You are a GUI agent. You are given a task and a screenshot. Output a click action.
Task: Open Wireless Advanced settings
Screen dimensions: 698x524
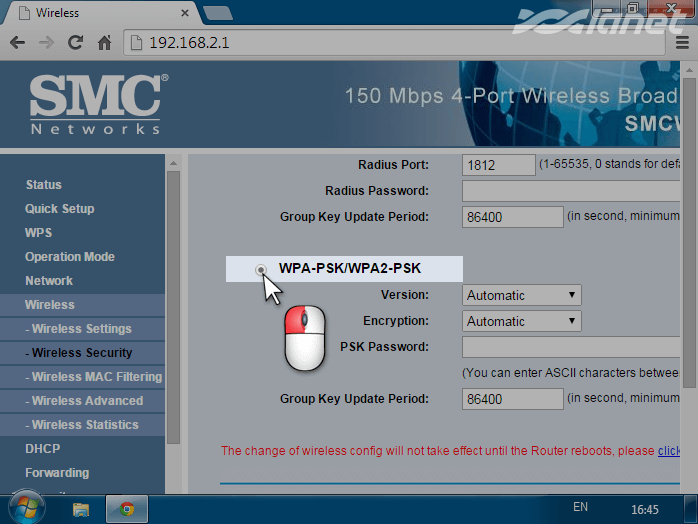coord(84,401)
